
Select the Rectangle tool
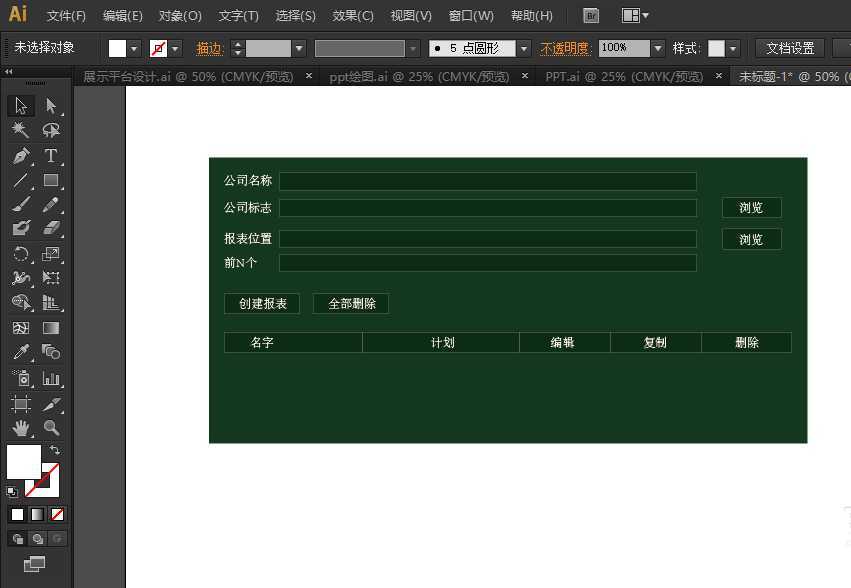coord(50,180)
